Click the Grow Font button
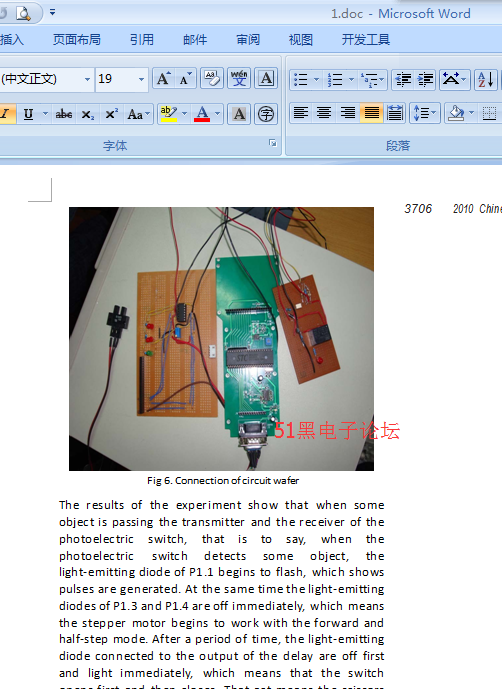The width and height of the screenshot is (502, 689). [x=164, y=79]
